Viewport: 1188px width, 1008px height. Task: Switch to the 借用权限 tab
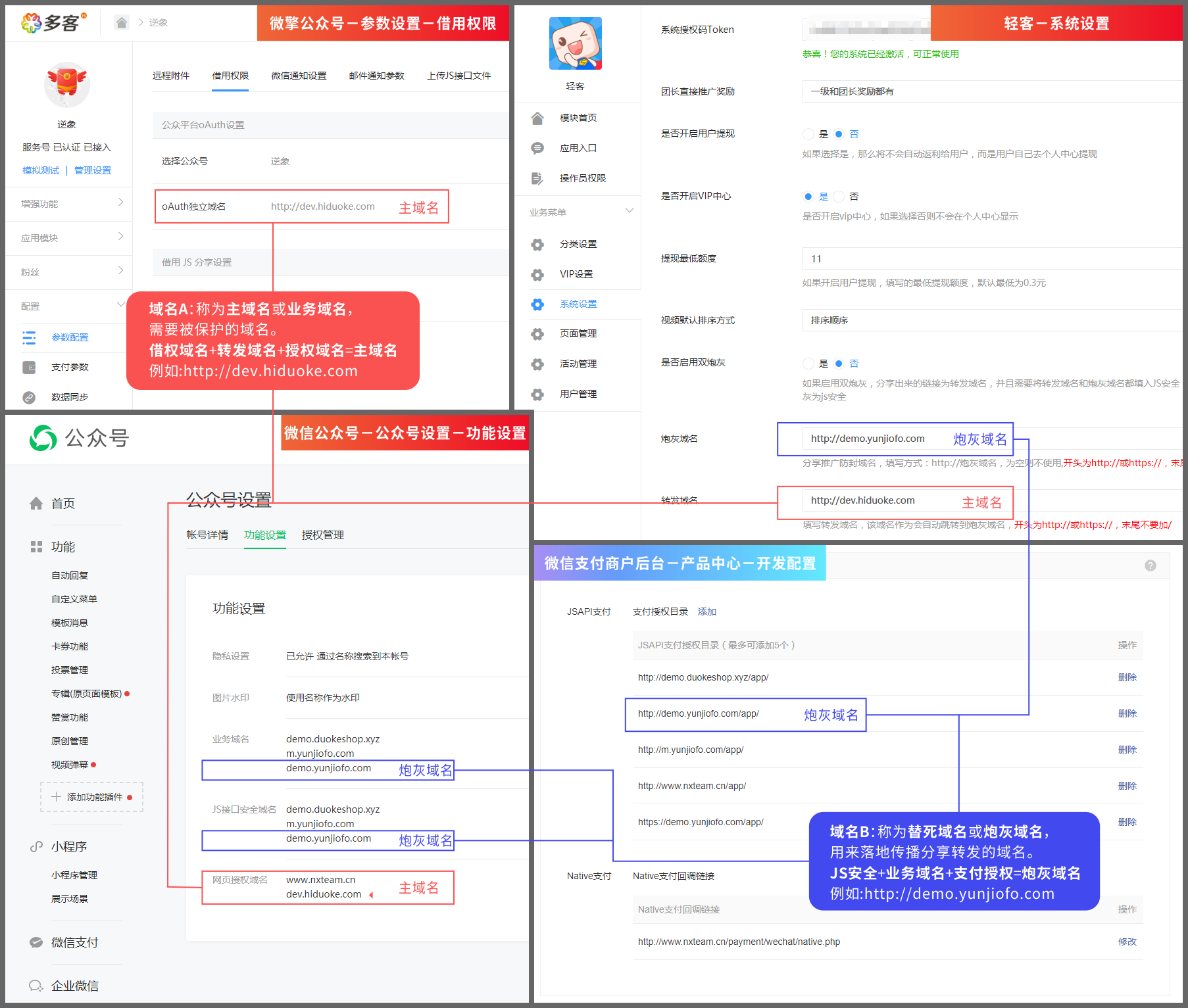coord(230,76)
